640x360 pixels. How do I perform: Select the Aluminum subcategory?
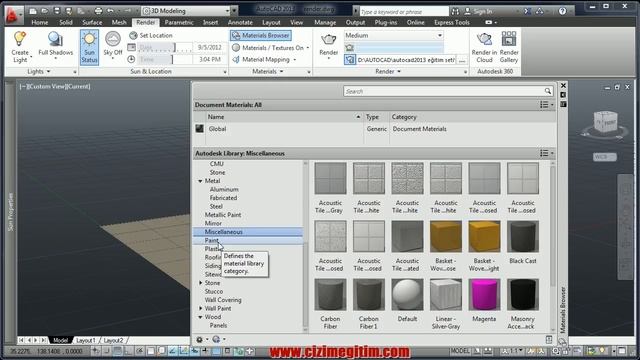coord(224,189)
